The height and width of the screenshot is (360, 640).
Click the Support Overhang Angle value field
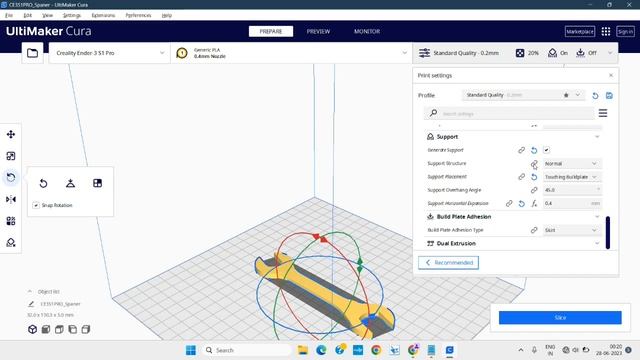(572, 190)
